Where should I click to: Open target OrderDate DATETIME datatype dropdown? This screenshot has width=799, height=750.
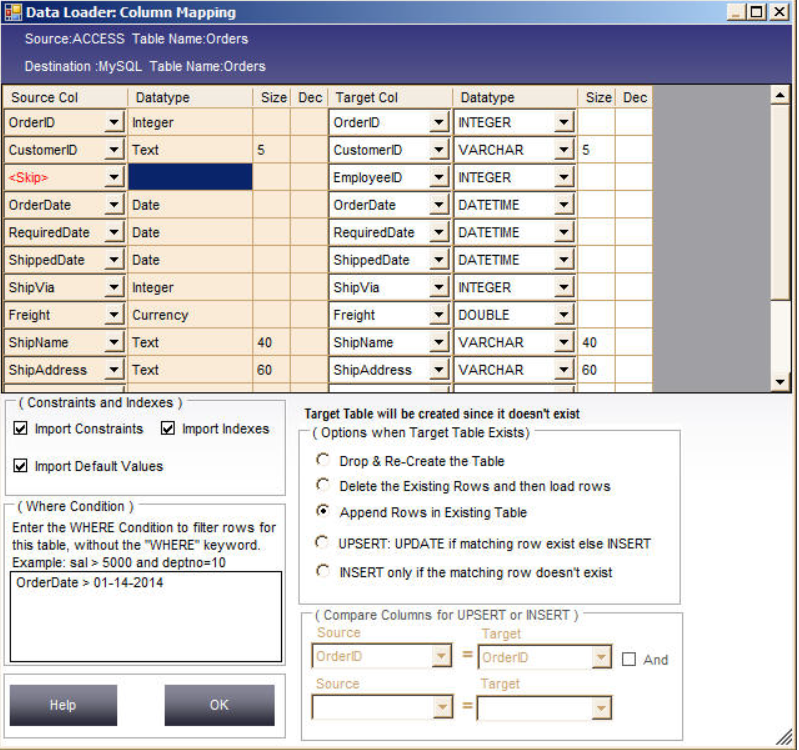564,205
